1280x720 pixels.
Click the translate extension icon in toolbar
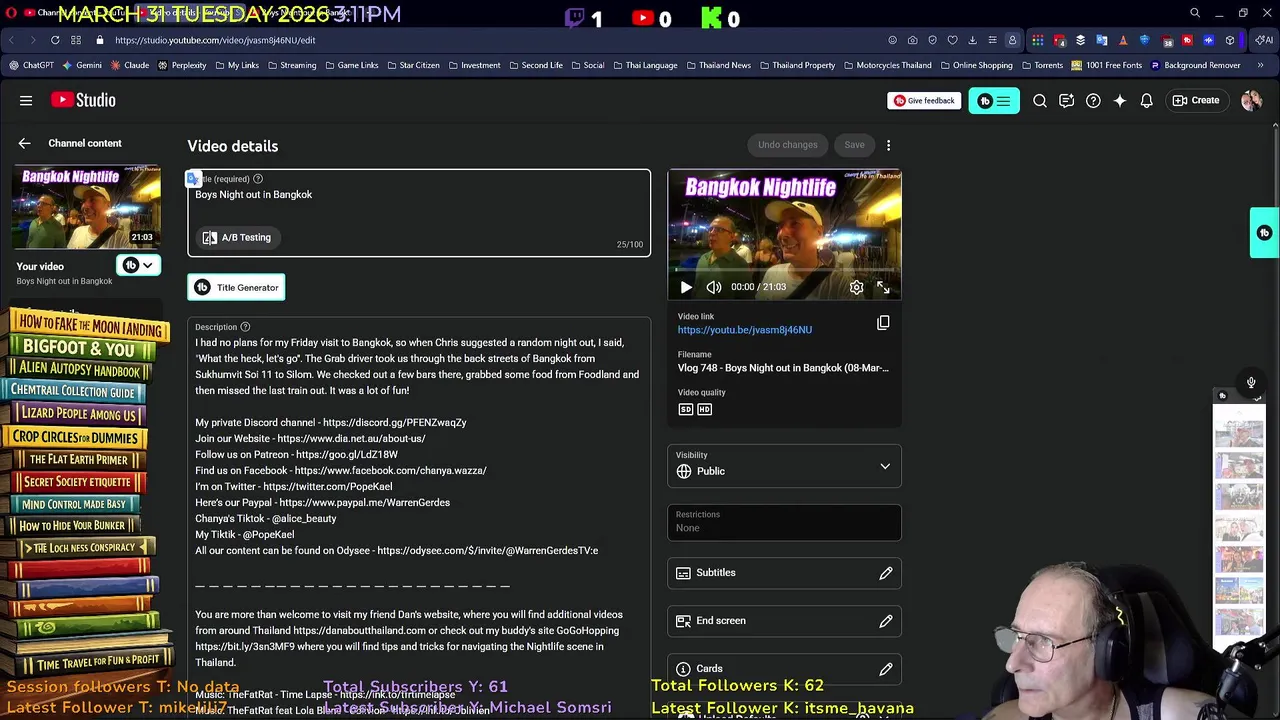(1101, 40)
